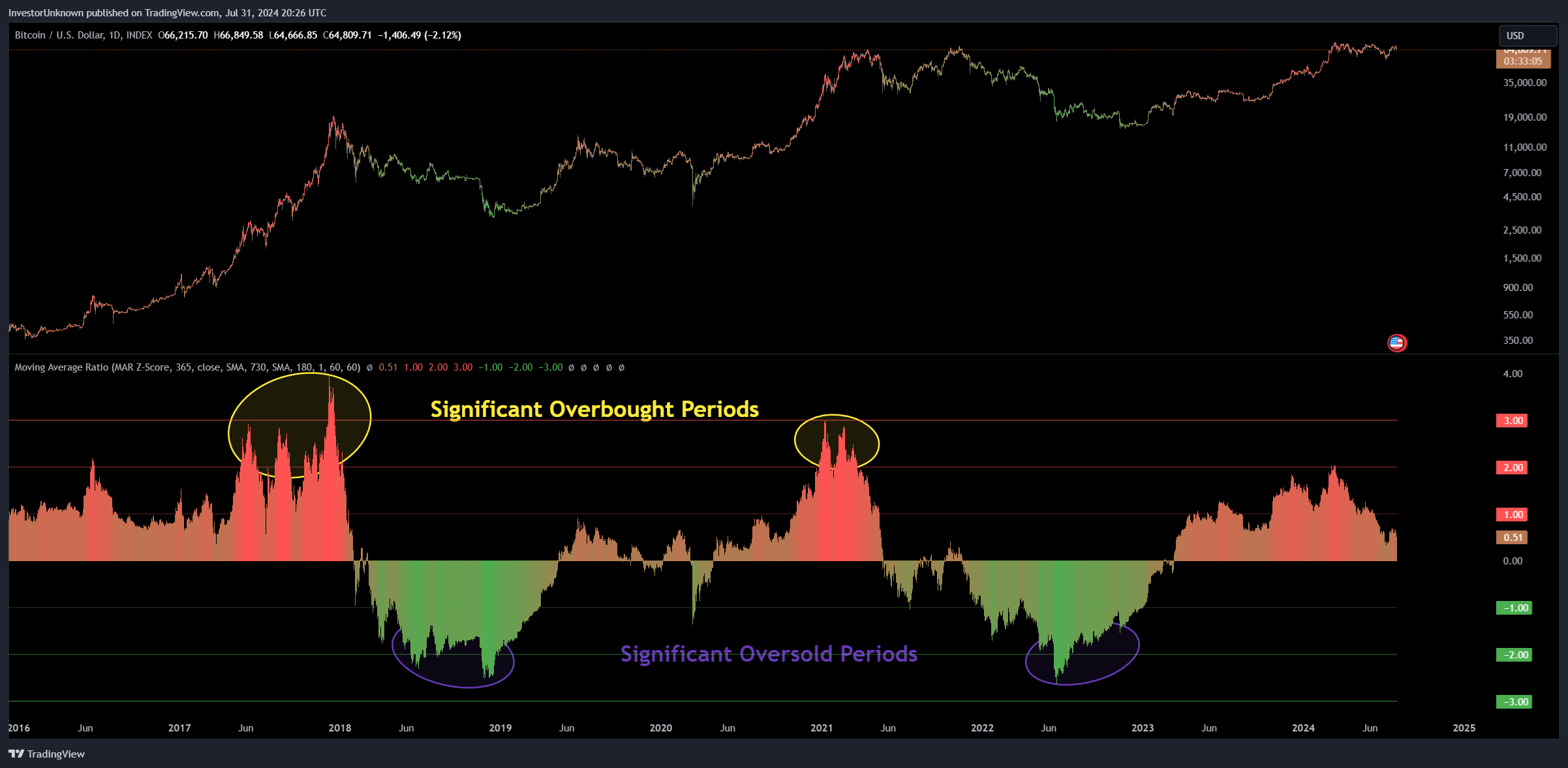Click the red 1.00 level scale label
The height and width of the screenshot is (768, 1568).
(x=1513, y=515)
